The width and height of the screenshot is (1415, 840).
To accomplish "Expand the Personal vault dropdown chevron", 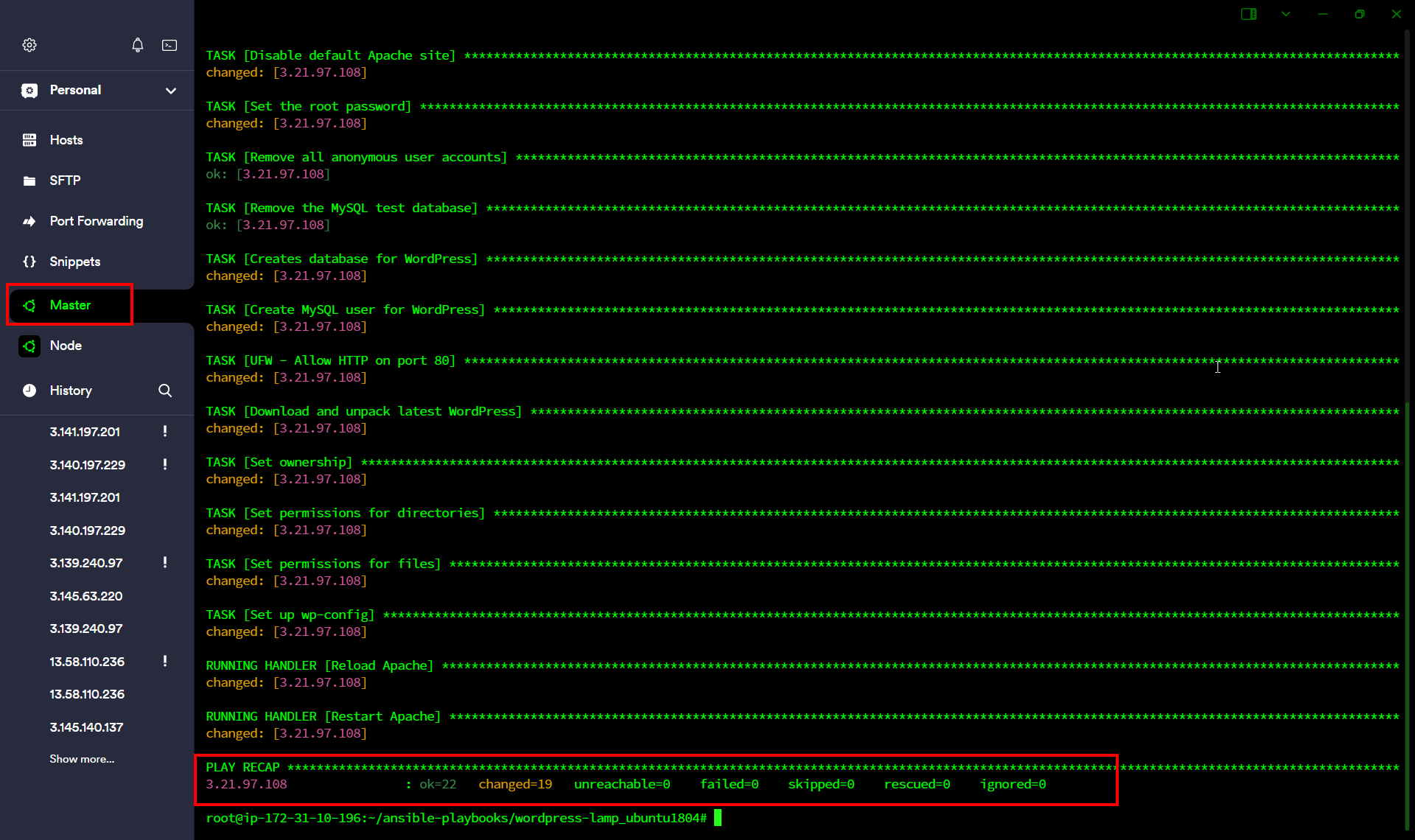I will (171, 91).
